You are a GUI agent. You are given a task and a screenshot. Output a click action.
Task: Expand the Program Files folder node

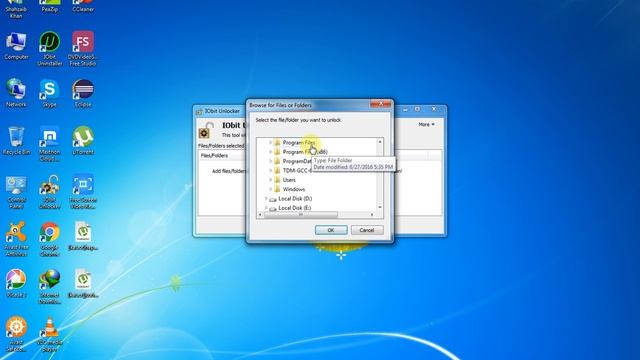pyautogui.click(x=270, y=142)
